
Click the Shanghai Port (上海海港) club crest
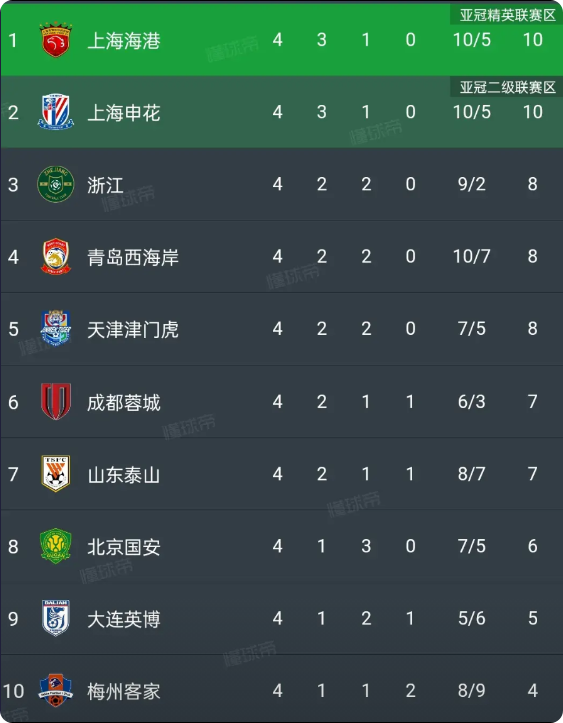[55, 40]
